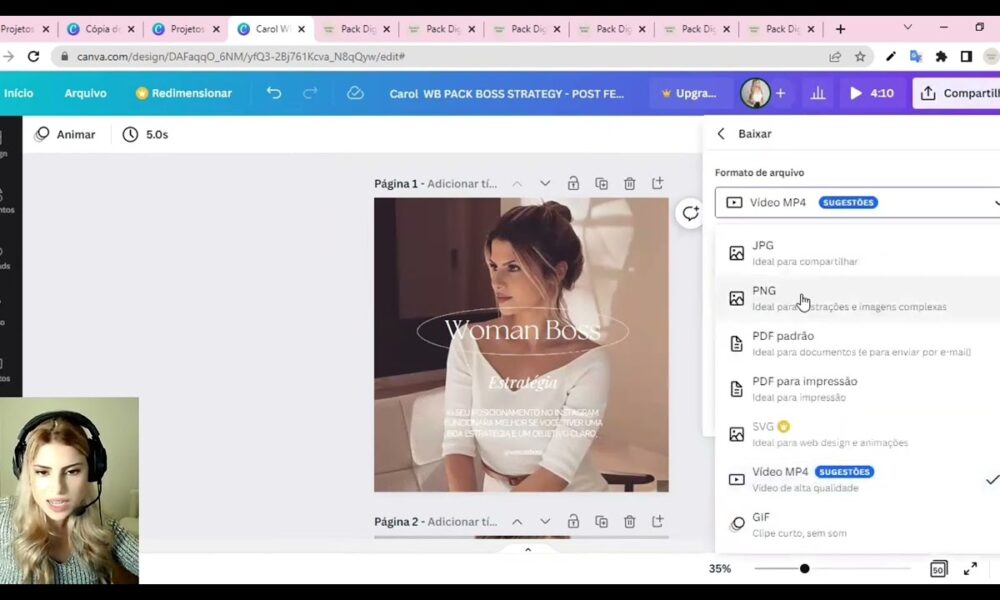
Task: Click the redo arrow icon
Action: click(310, 93)
